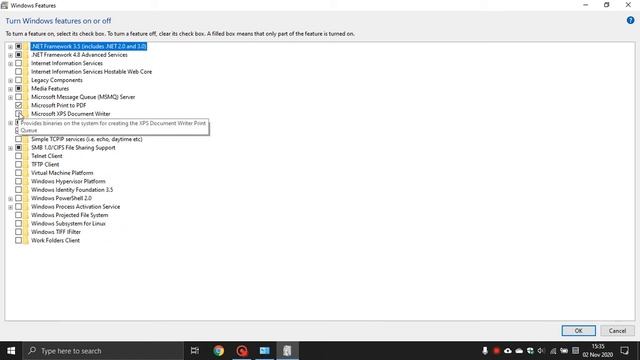Image resolution: width=640 pixels, height=360 pixels.
Task: Expand SMB 1.0/CIFS File Sharing Support
Action: tap(11, 148)
